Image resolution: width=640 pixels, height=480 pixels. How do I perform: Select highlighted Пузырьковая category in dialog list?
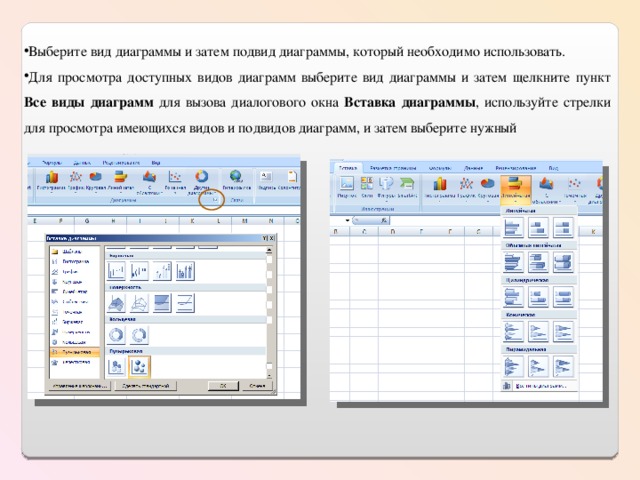(74, 352)
